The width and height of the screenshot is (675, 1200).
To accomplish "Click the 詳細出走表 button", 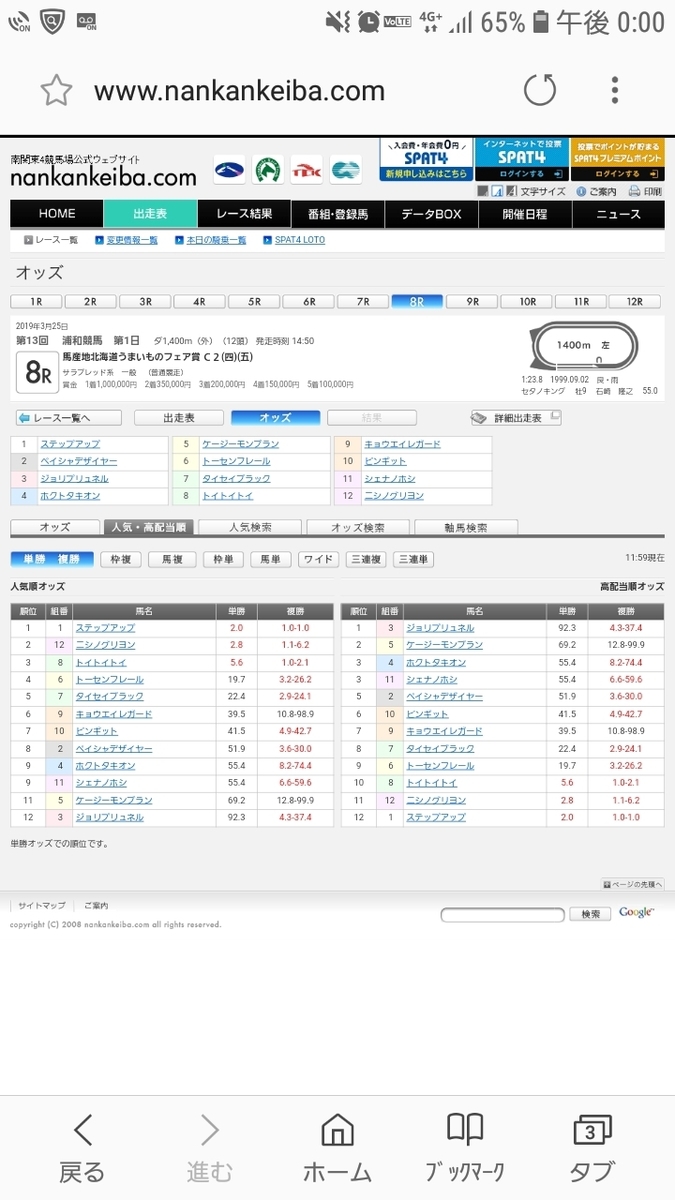I will click(x=517, y=418).
